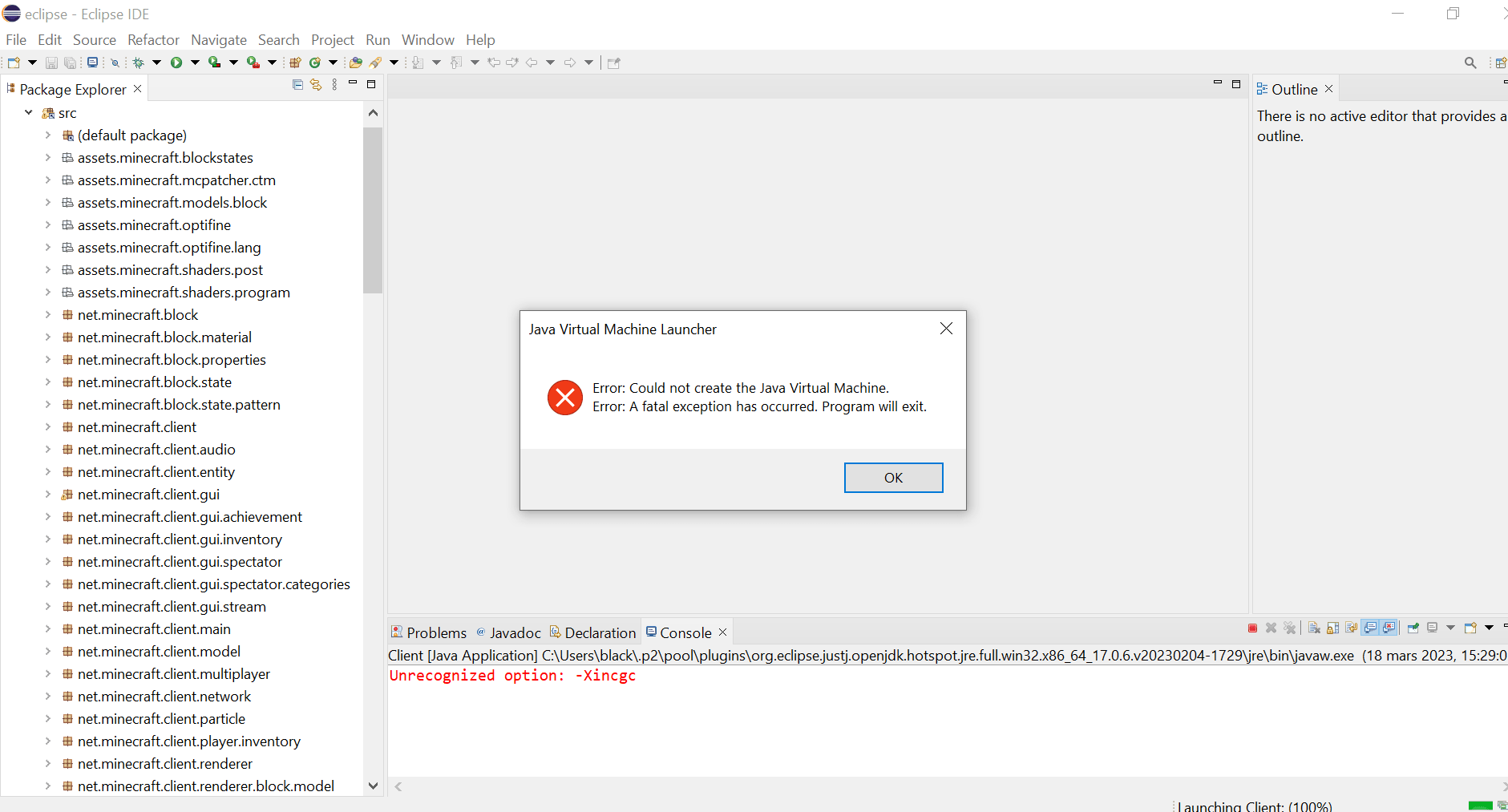This screenshot has width=1508, height=812.
Task: Toggle Link with Editor in Package Explorer
Action: 316,85
